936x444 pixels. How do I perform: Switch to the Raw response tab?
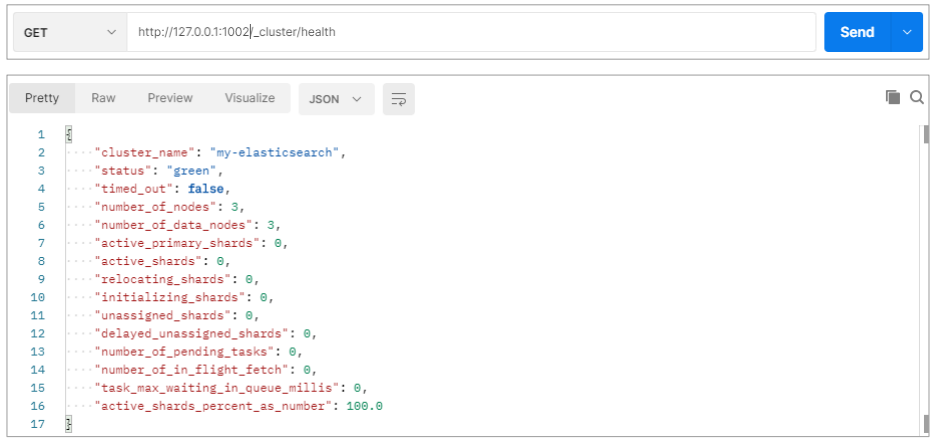coord(103,98)
